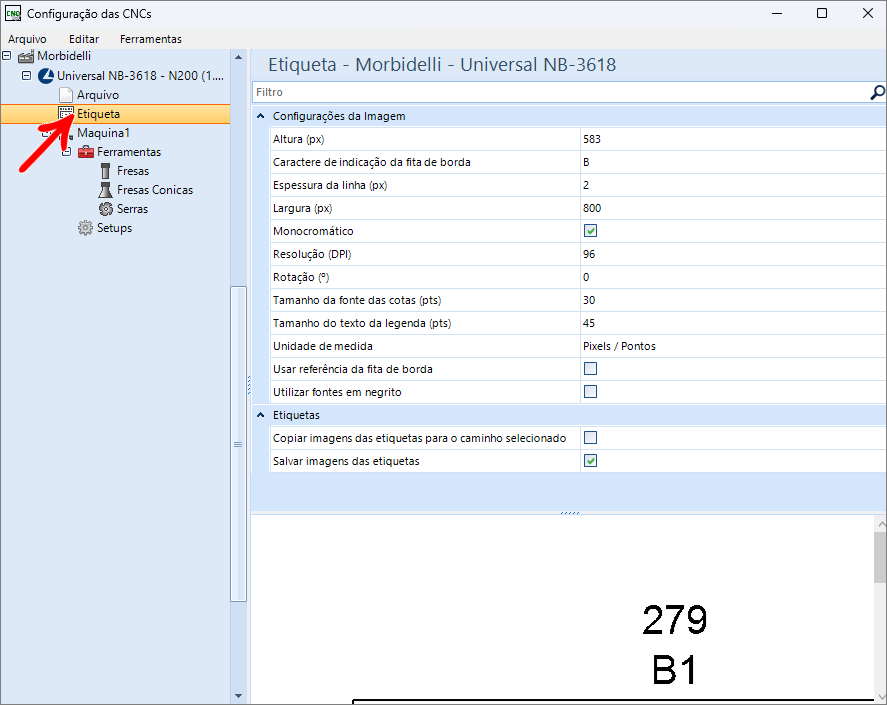Image resolution: width=887 pixels, height=705 pixels.
Task: Enable Utilizar fontes em negrito
Action: 590,392
